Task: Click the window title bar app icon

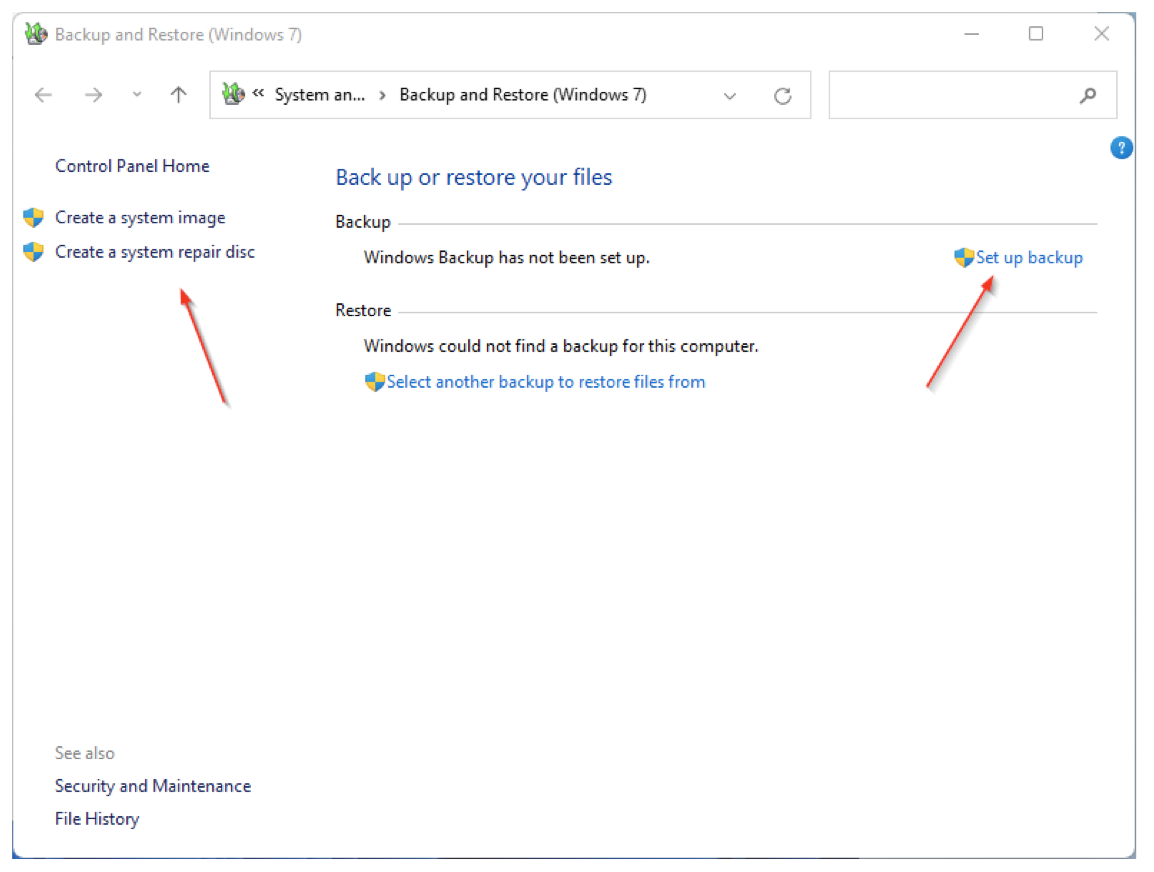Action: coord(35,34)
